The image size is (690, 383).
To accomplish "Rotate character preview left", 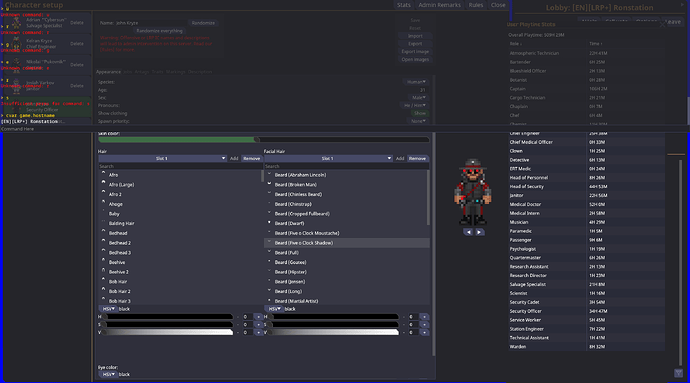I will tap(468, 232).
